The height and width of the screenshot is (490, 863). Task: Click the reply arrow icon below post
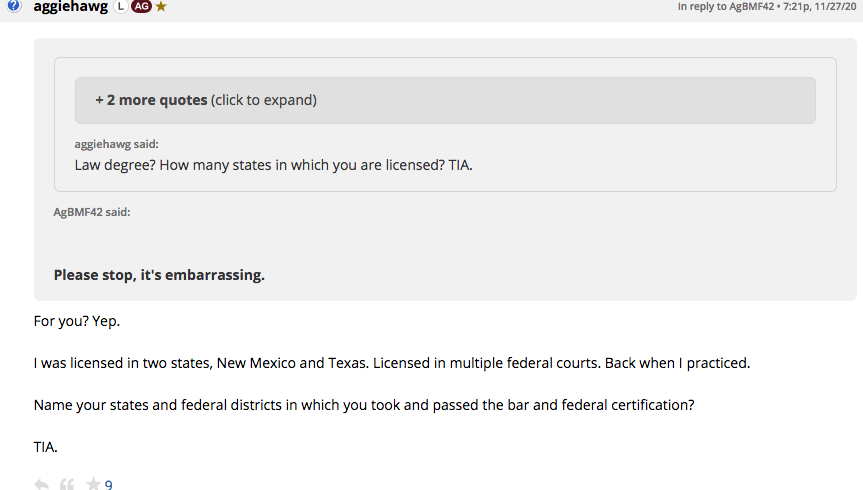[x=42, y=484]
